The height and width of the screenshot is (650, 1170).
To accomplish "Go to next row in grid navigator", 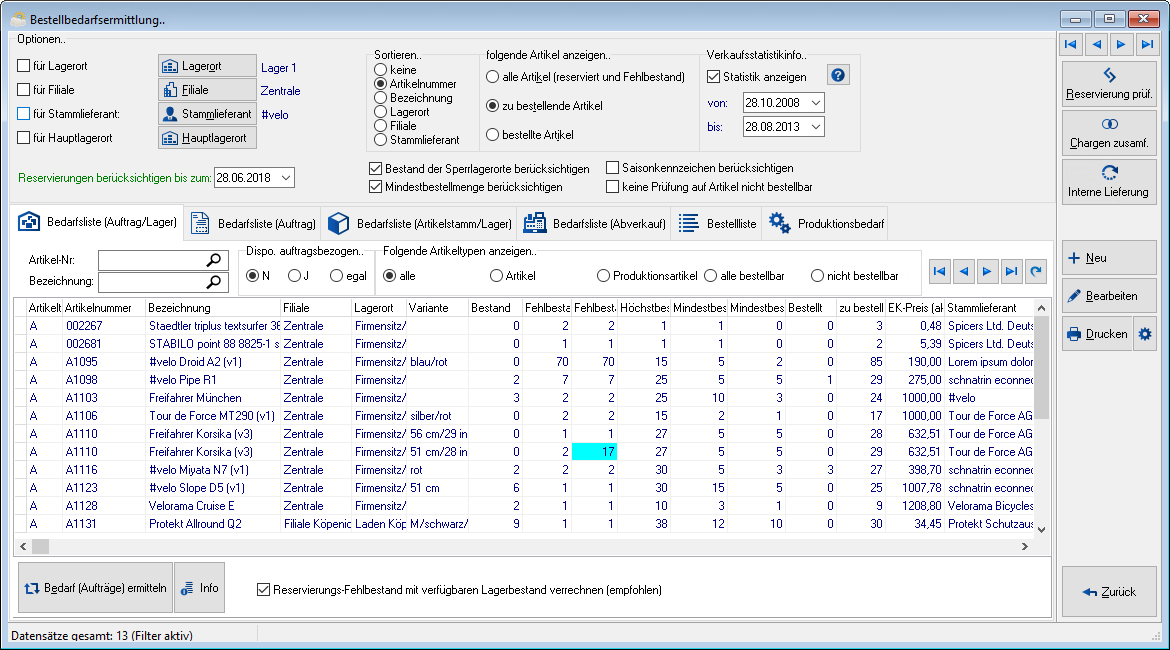I will [x=987, y=272].
